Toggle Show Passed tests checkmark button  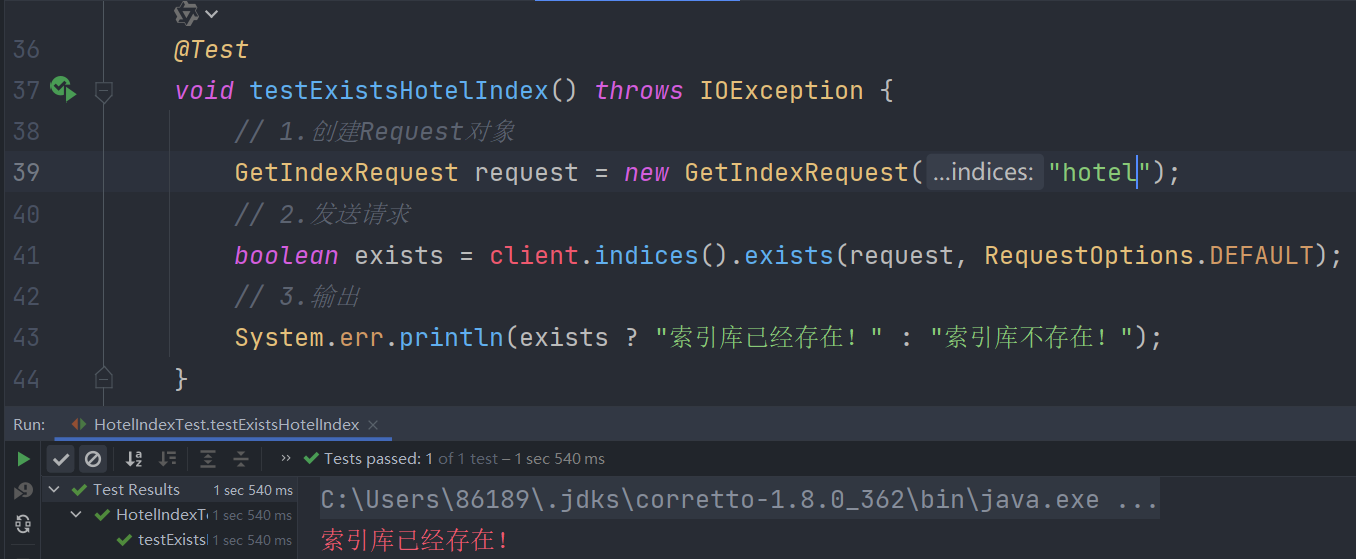point(61,459)
